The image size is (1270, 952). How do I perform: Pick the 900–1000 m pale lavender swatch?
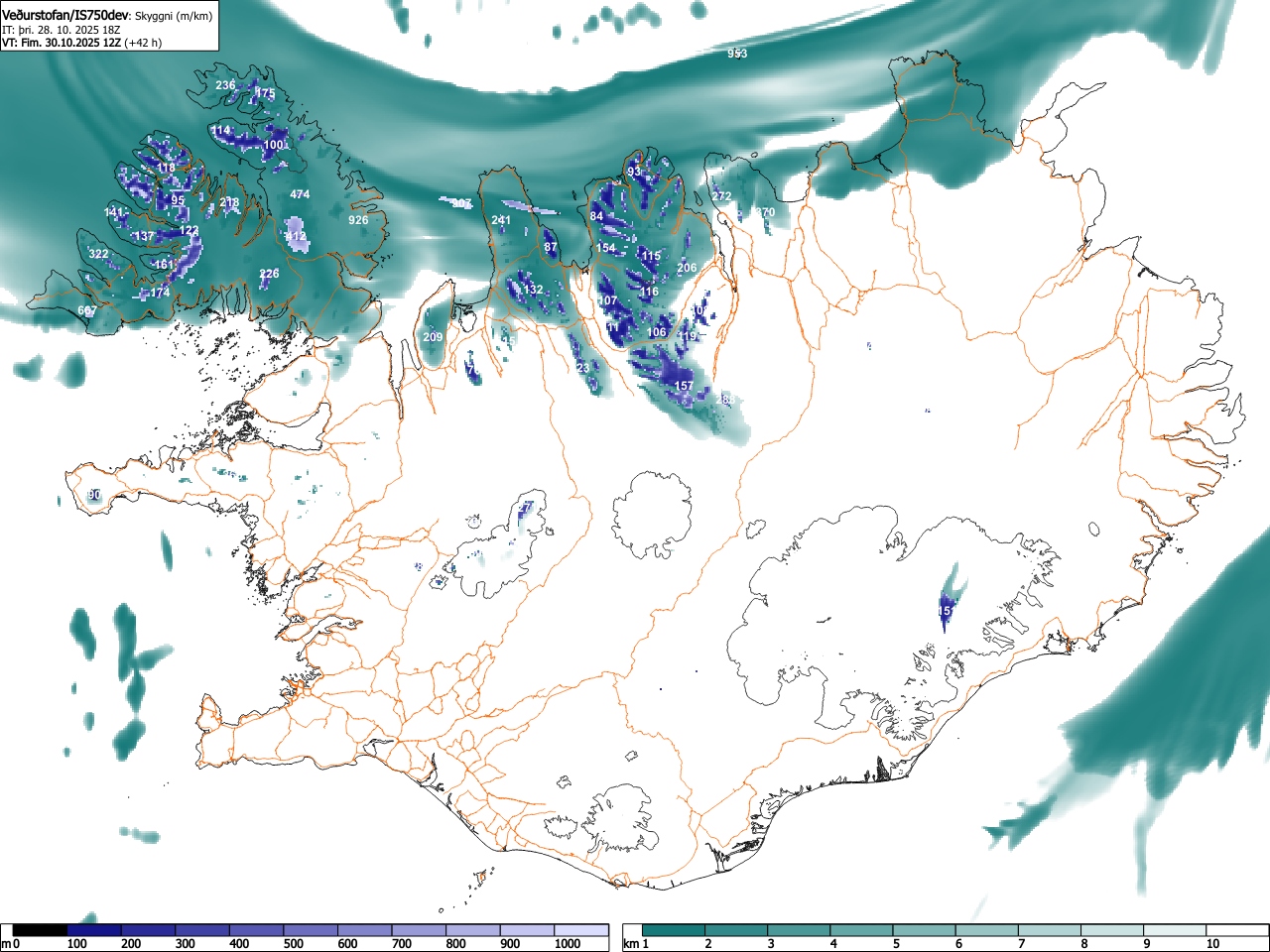coord(527,930)
